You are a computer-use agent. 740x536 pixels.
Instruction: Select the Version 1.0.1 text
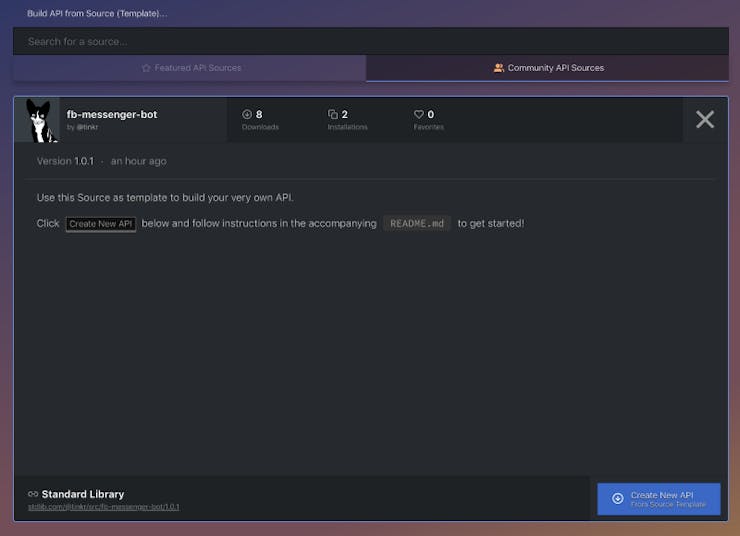tap(65, 161)
